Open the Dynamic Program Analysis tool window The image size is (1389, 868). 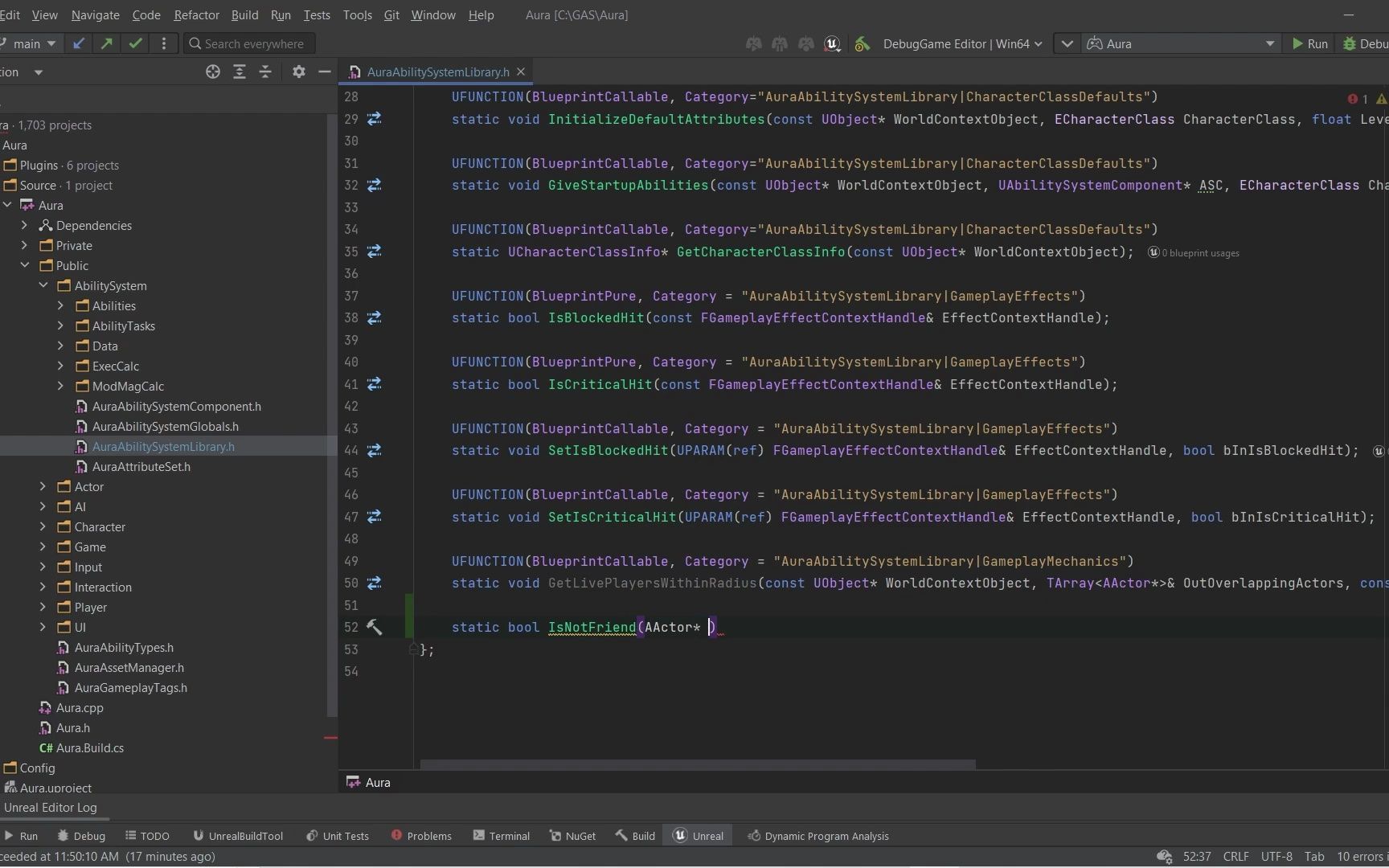[818, 836]
